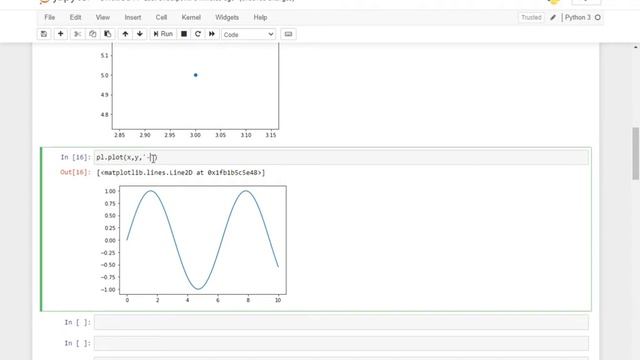The image size is (640, 360).
Task: Interrupt the kernel with stop icon
Action: coord(184,34)
